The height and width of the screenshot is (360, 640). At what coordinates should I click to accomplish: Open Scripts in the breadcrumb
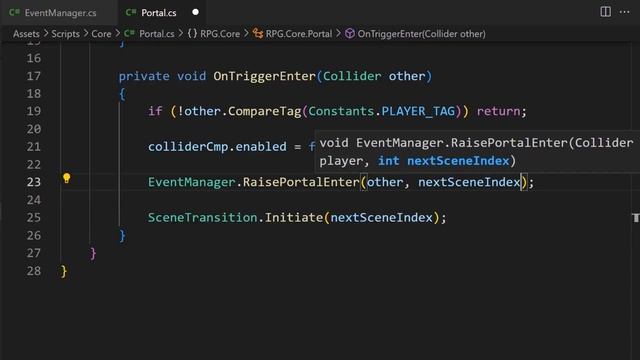(x=65, y=34)
